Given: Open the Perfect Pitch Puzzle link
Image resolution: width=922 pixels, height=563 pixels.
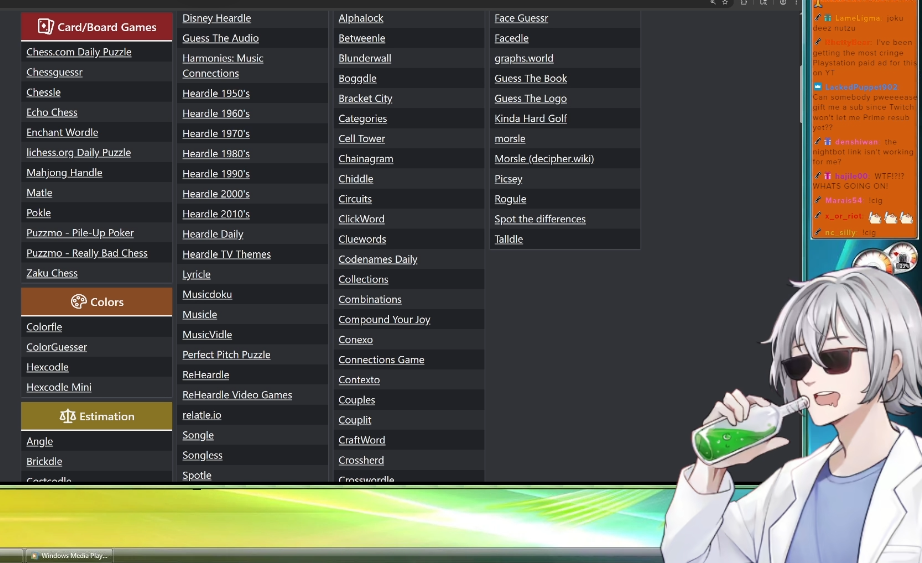Looking at the screenshot, I should (x=226, y=355).
